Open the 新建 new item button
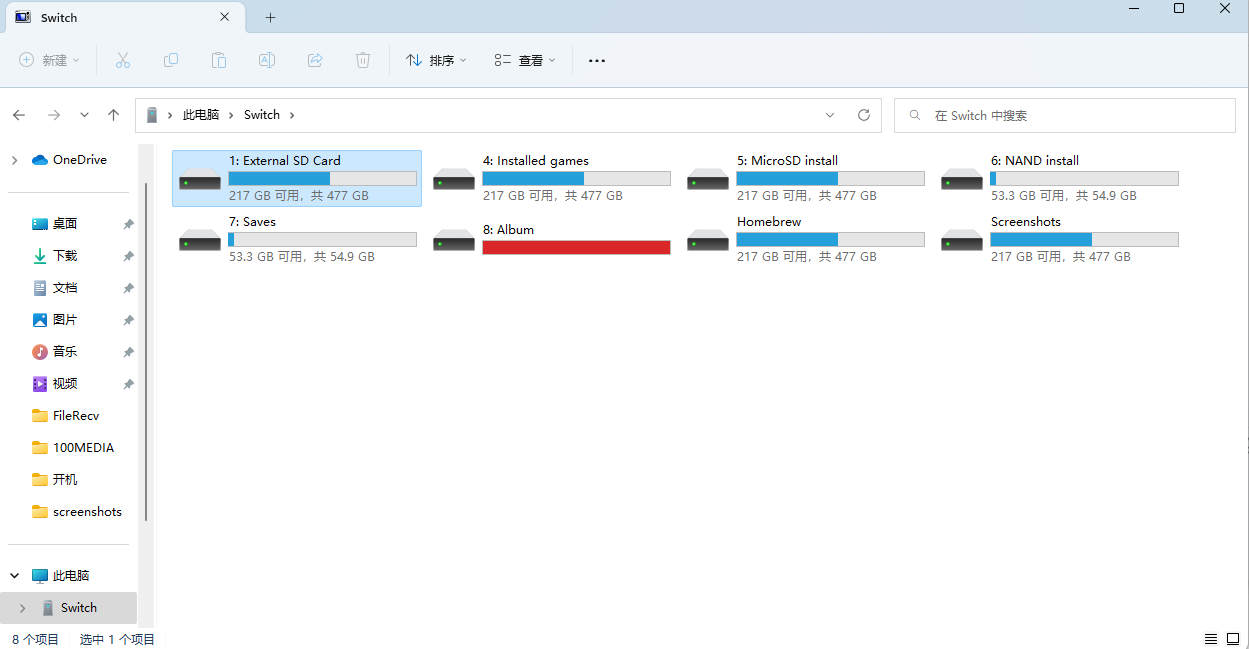Screen dimensions: 1249x649 pyautogui.click(x=50, y=61)
